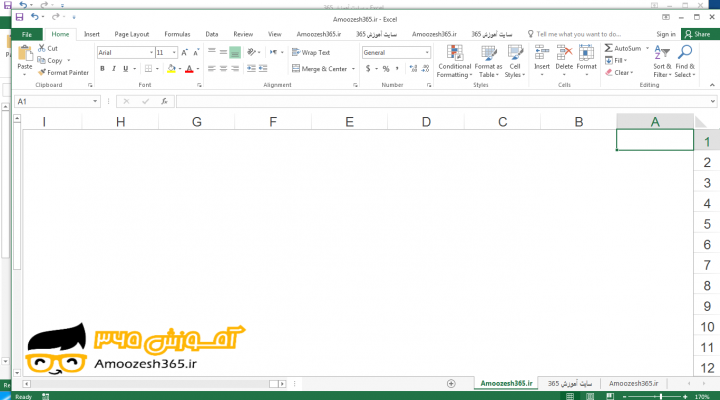The height and width of the screenshot is (400, 720).
Task: Select the Format Painter brush
Action: 42,72
